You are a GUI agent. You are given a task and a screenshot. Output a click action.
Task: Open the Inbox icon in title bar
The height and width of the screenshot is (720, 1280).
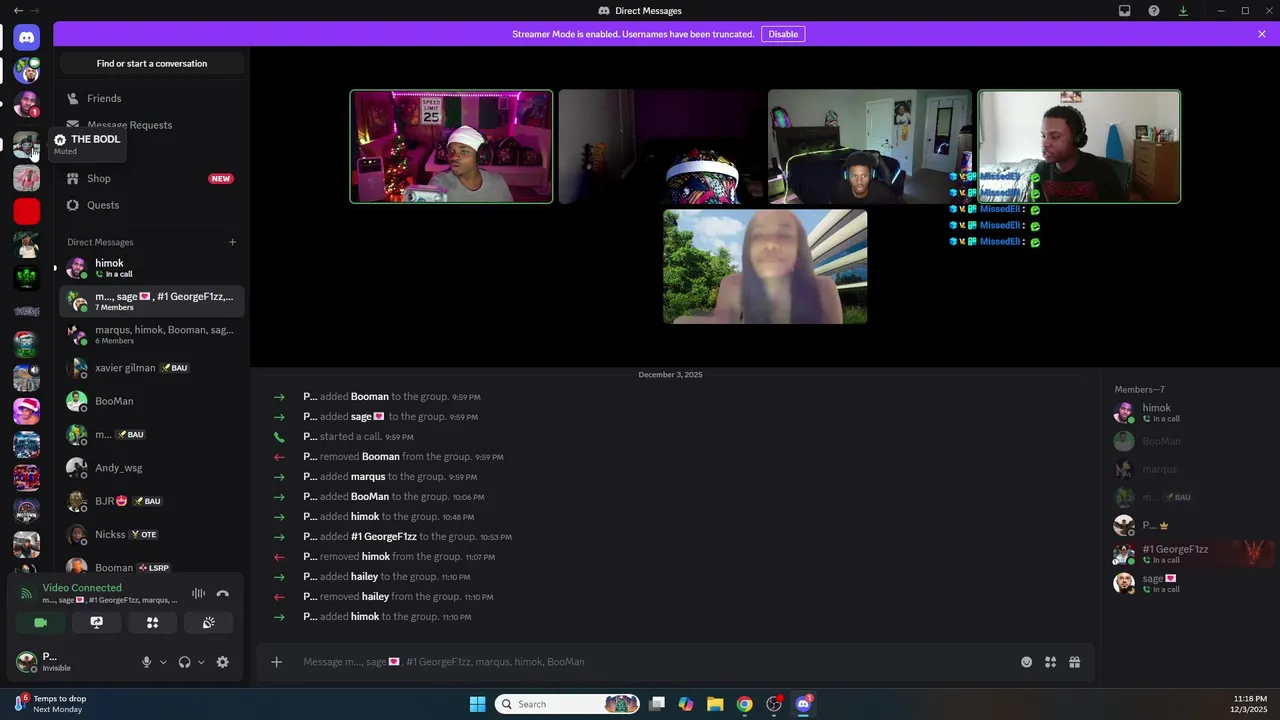1125,11
